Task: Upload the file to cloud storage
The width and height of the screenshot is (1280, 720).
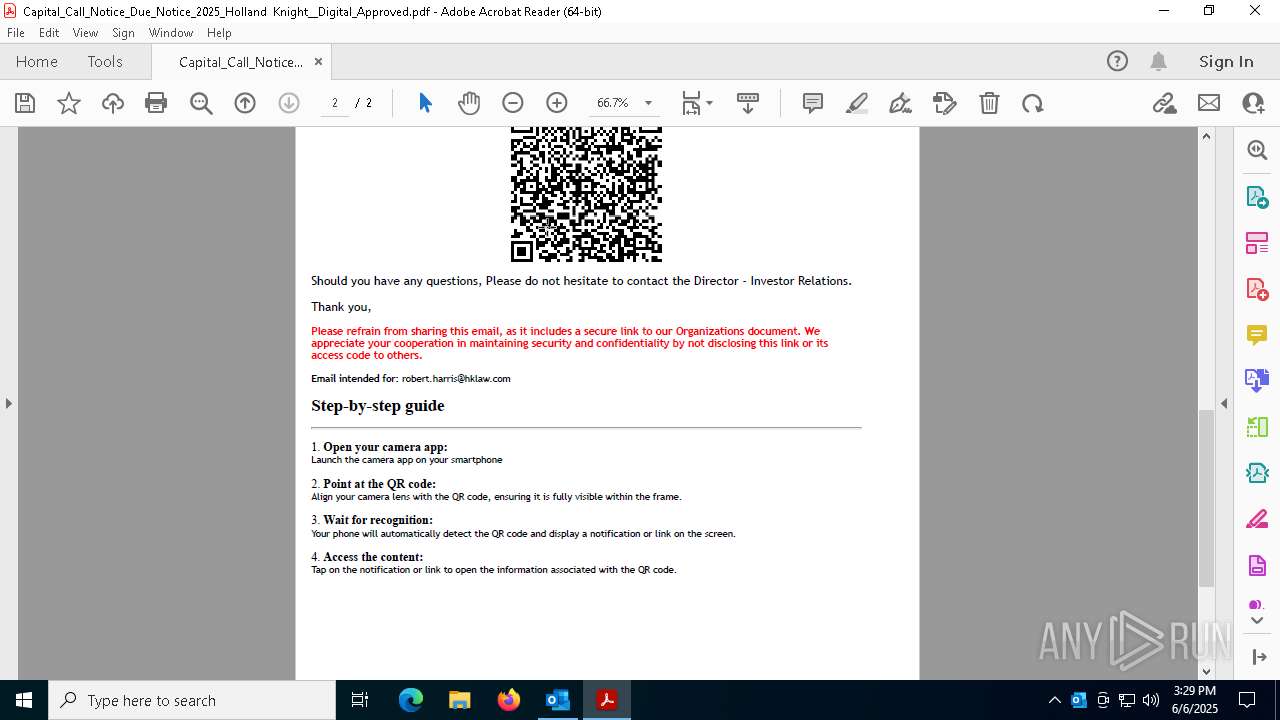Action: coord(112,103)
